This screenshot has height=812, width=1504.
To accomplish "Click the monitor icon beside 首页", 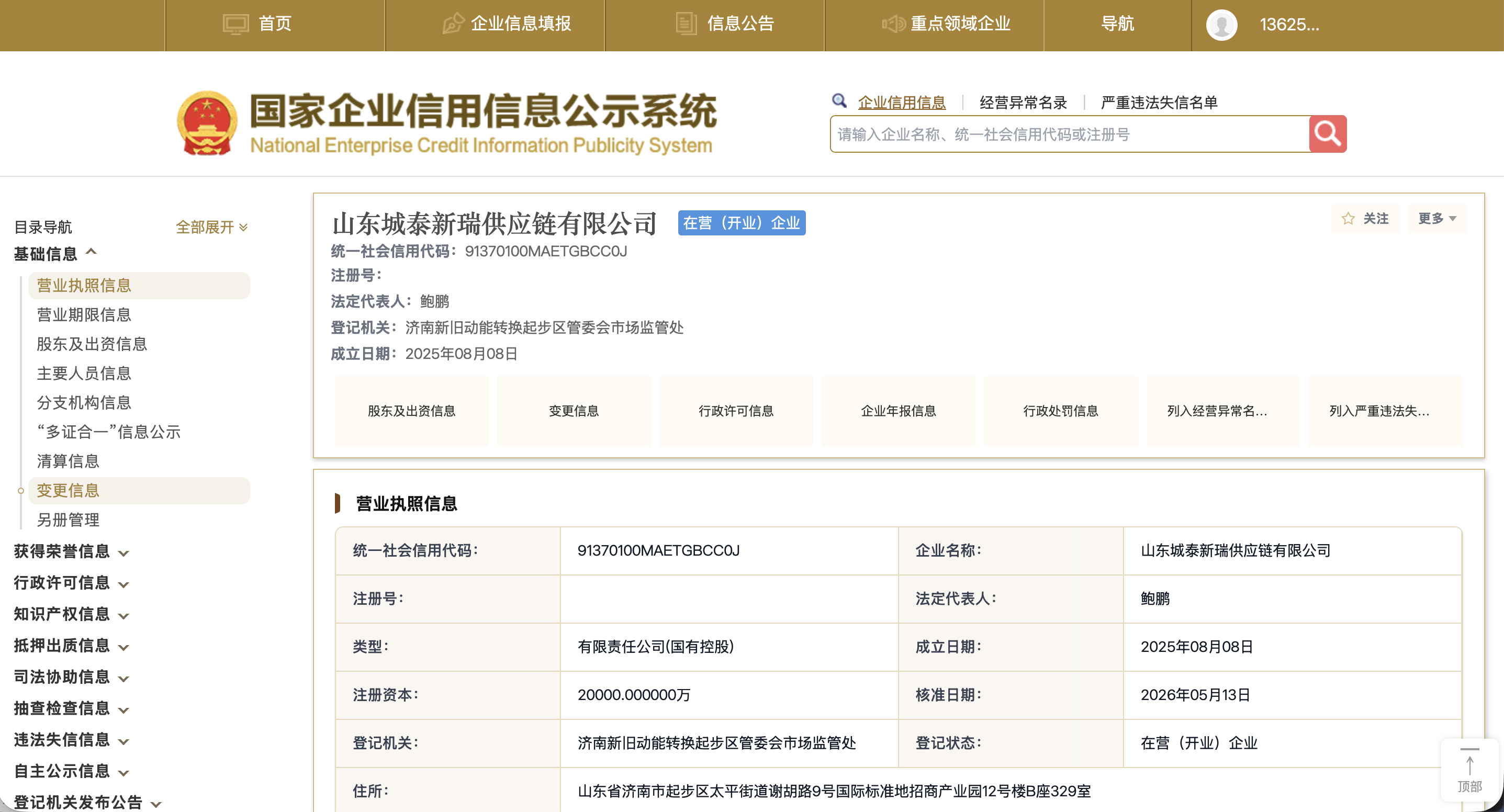I will (236, 24).
